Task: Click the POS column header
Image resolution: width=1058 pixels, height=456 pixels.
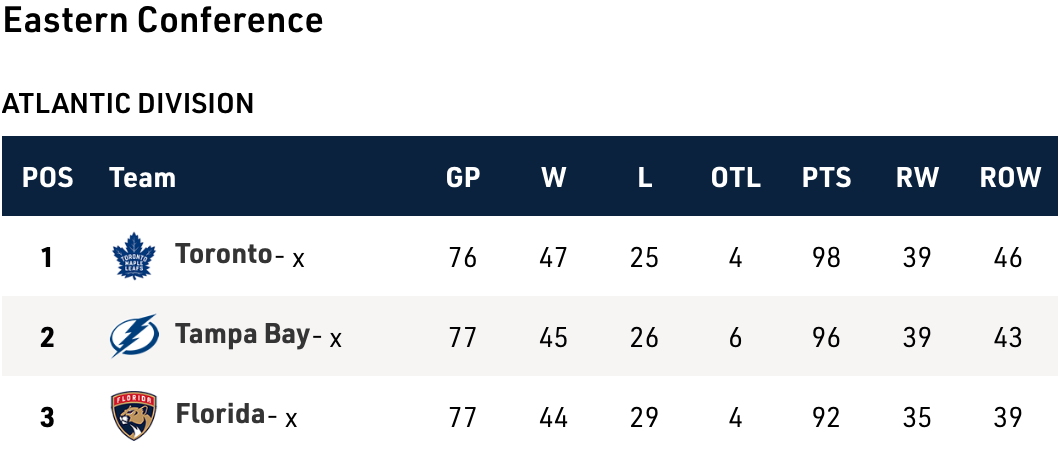Action: pyautogui.click(x=48, y=178)
